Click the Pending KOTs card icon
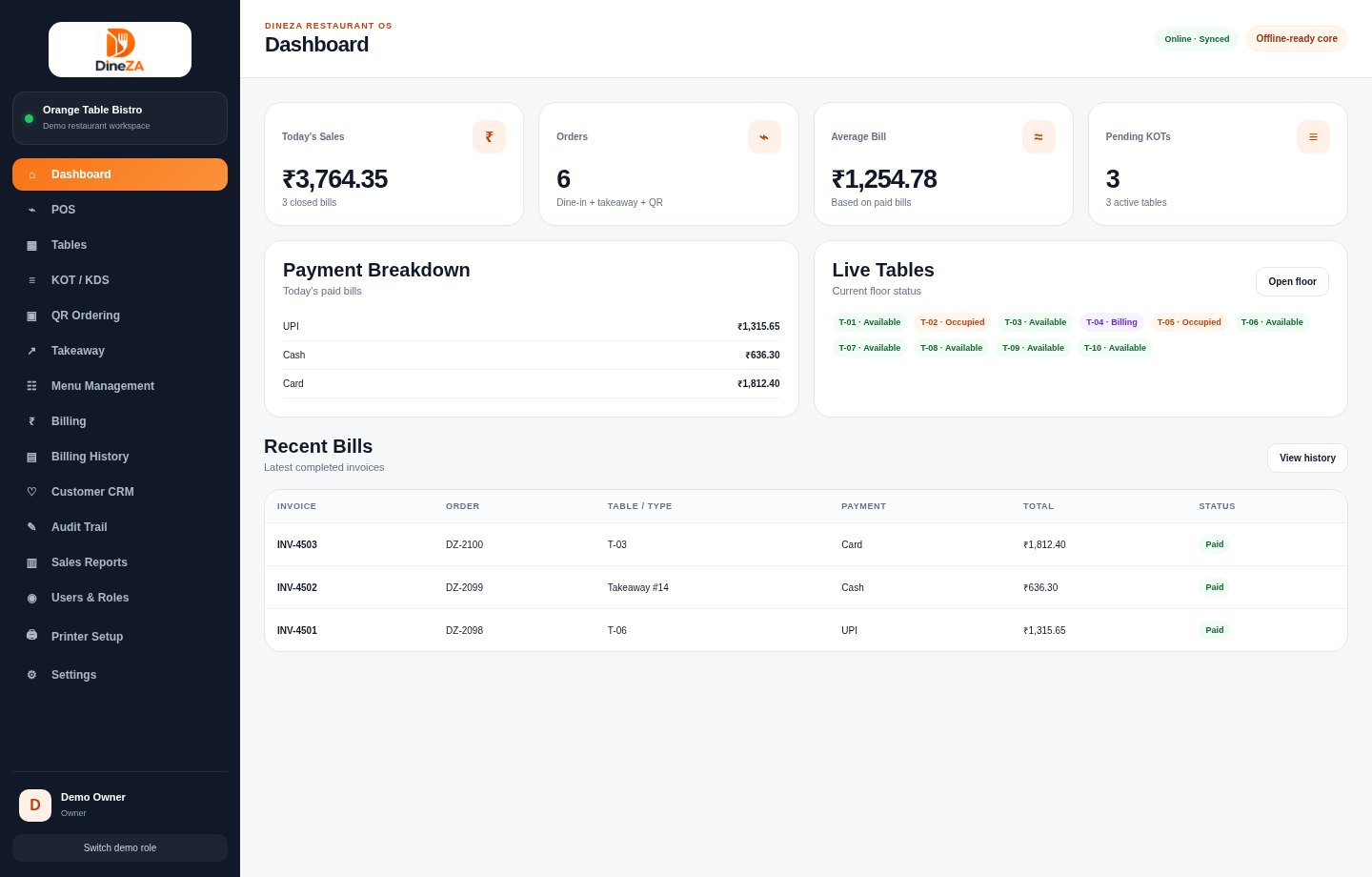This screenshot has width=1372, height=877. tap(1313, 136)
